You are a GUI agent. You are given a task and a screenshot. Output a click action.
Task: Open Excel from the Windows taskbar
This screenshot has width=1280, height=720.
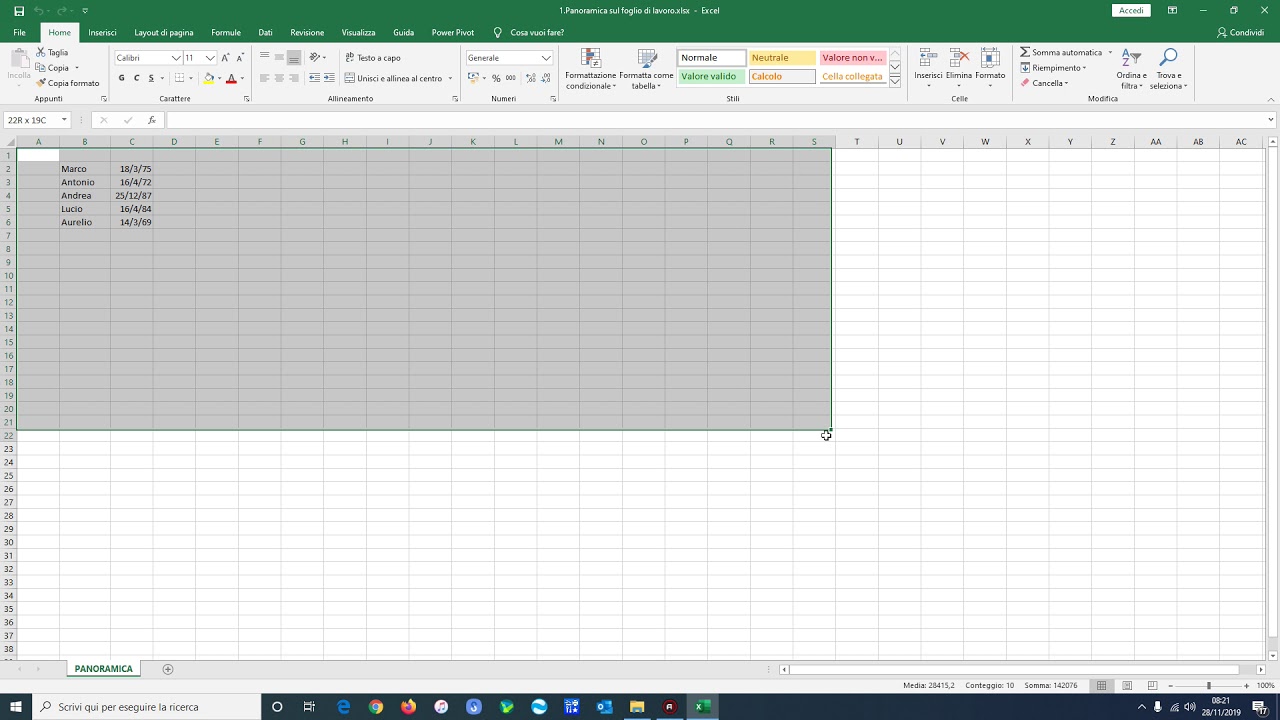(702, 707)
